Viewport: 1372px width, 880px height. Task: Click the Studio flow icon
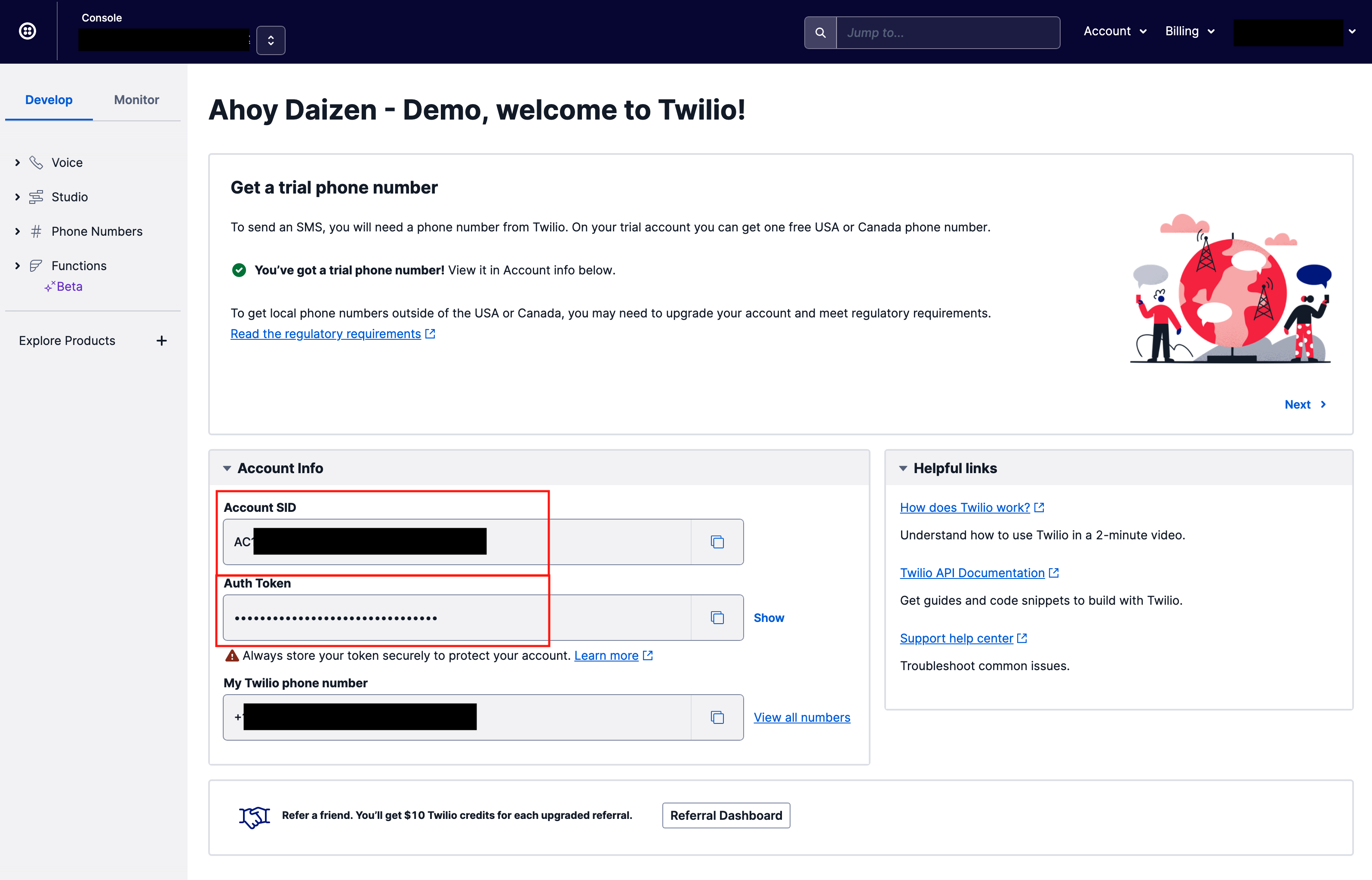coord(36,197)
